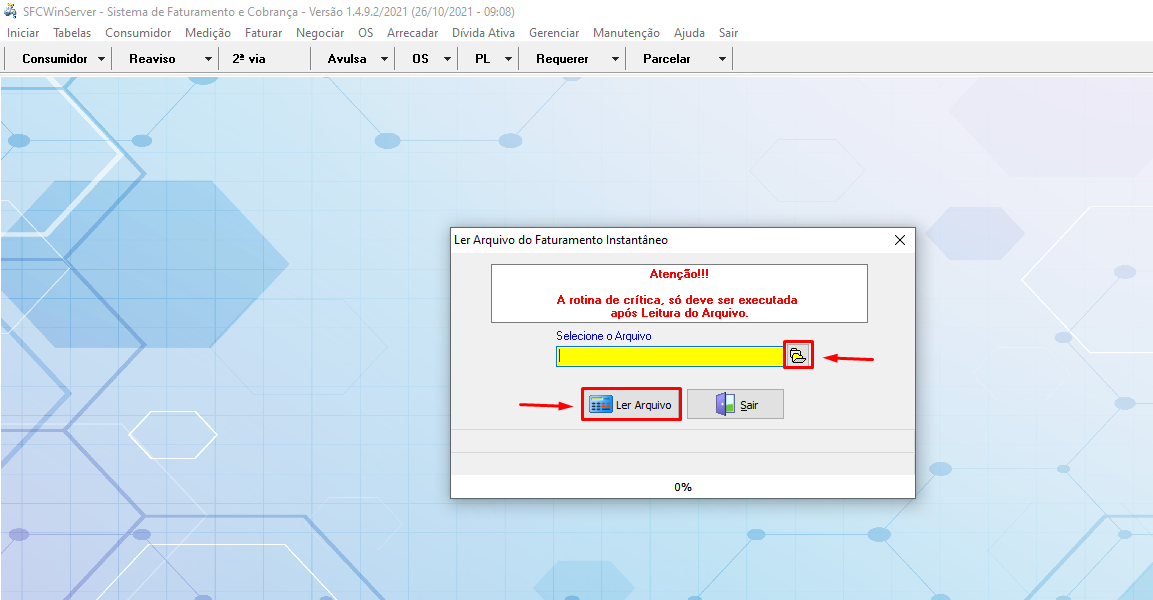Click the 0% progress bar in dialog
The height and width of the screenshot is (600, 1153).
pos(683,487)
